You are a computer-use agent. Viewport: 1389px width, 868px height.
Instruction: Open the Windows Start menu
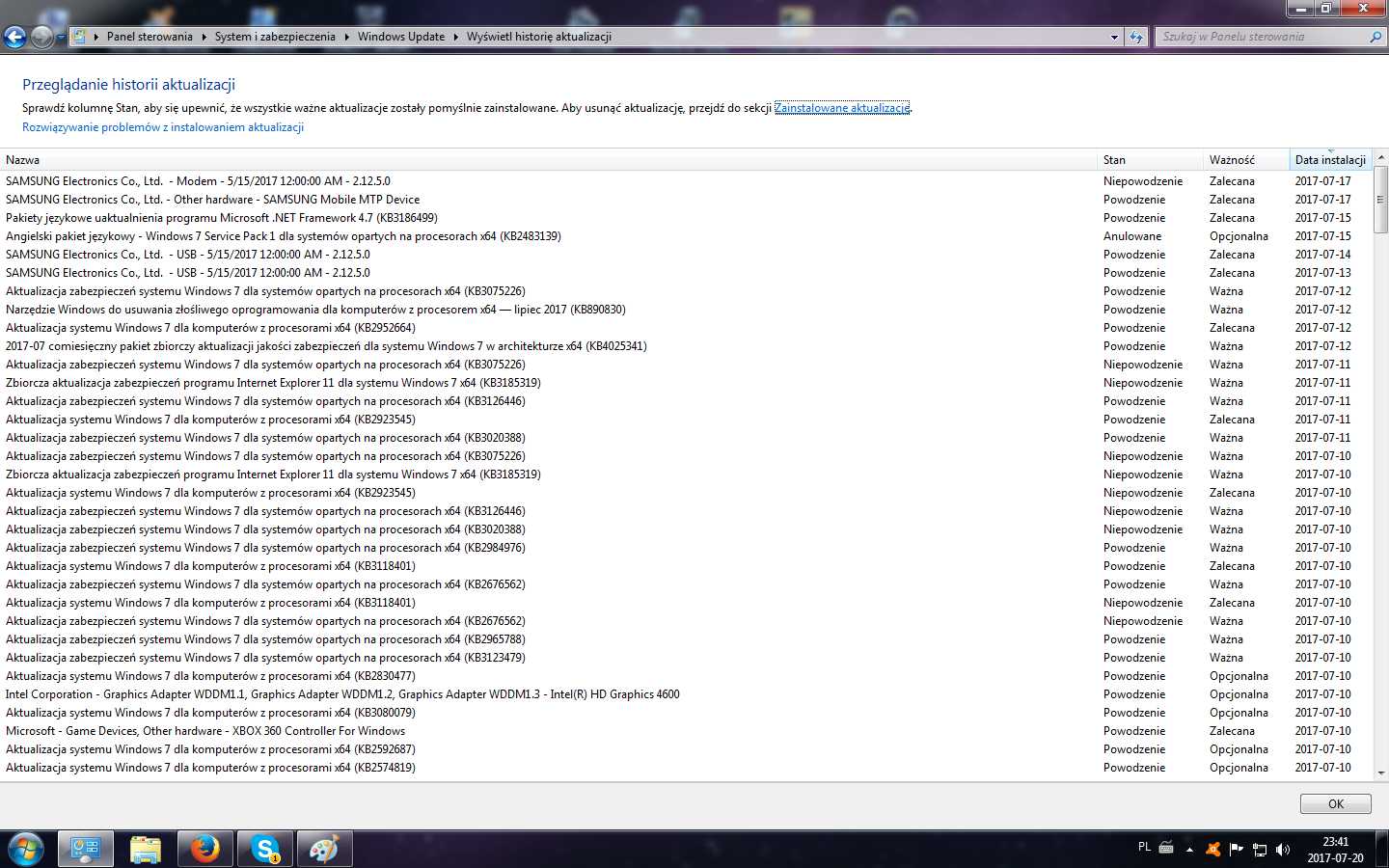click(26, 850)
